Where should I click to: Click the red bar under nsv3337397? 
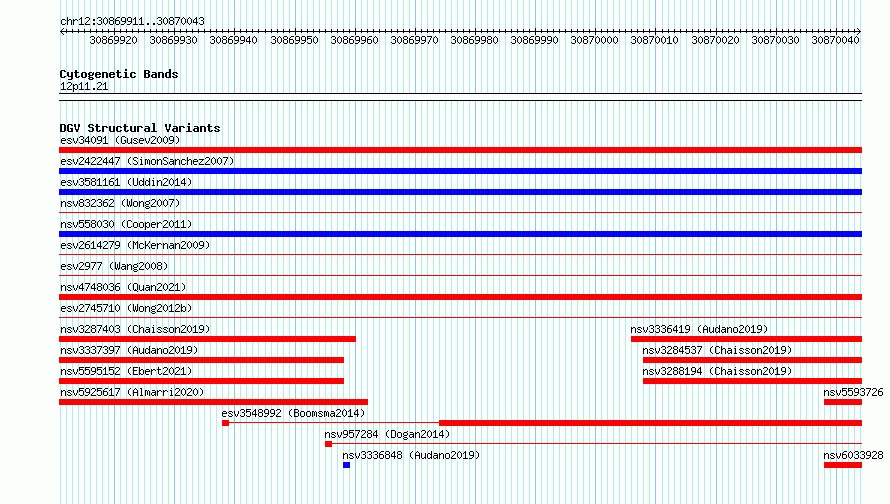tap(201, 360)
